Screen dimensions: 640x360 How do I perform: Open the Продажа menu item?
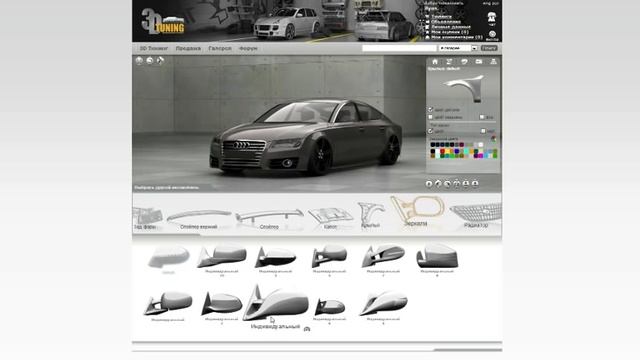(188, 48)
